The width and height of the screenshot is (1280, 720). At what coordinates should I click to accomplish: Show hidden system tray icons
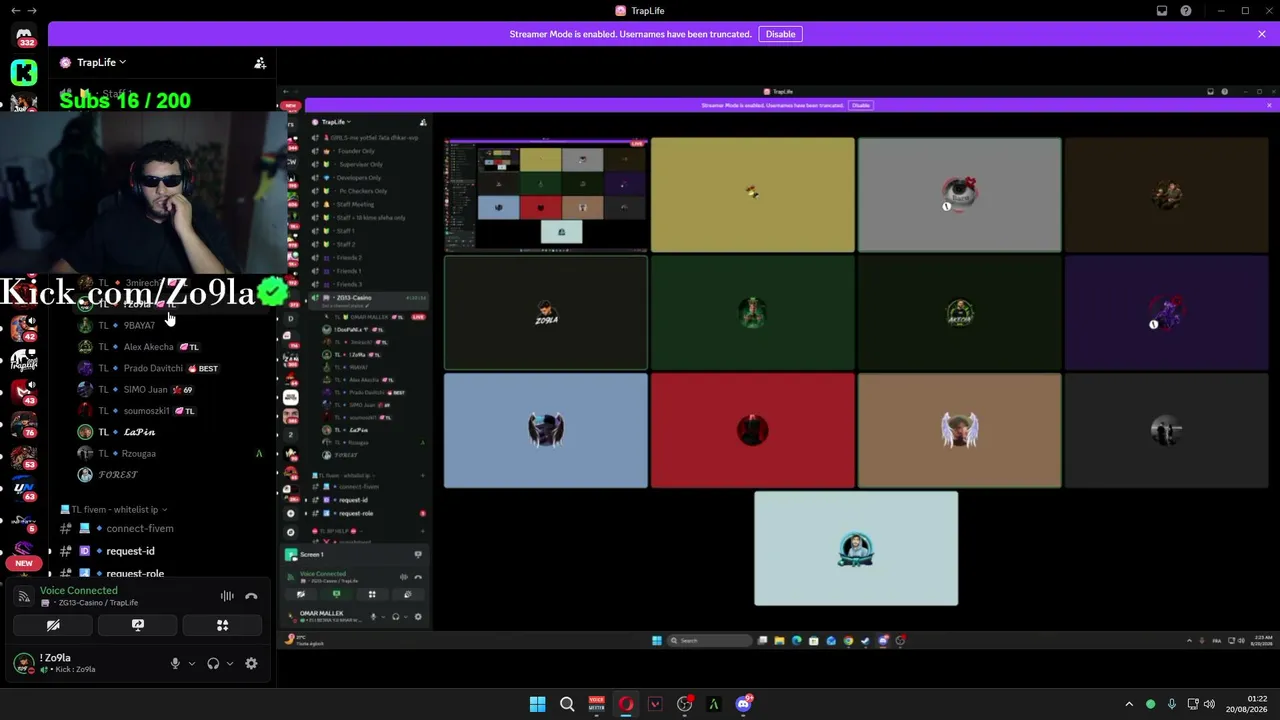1129,704
